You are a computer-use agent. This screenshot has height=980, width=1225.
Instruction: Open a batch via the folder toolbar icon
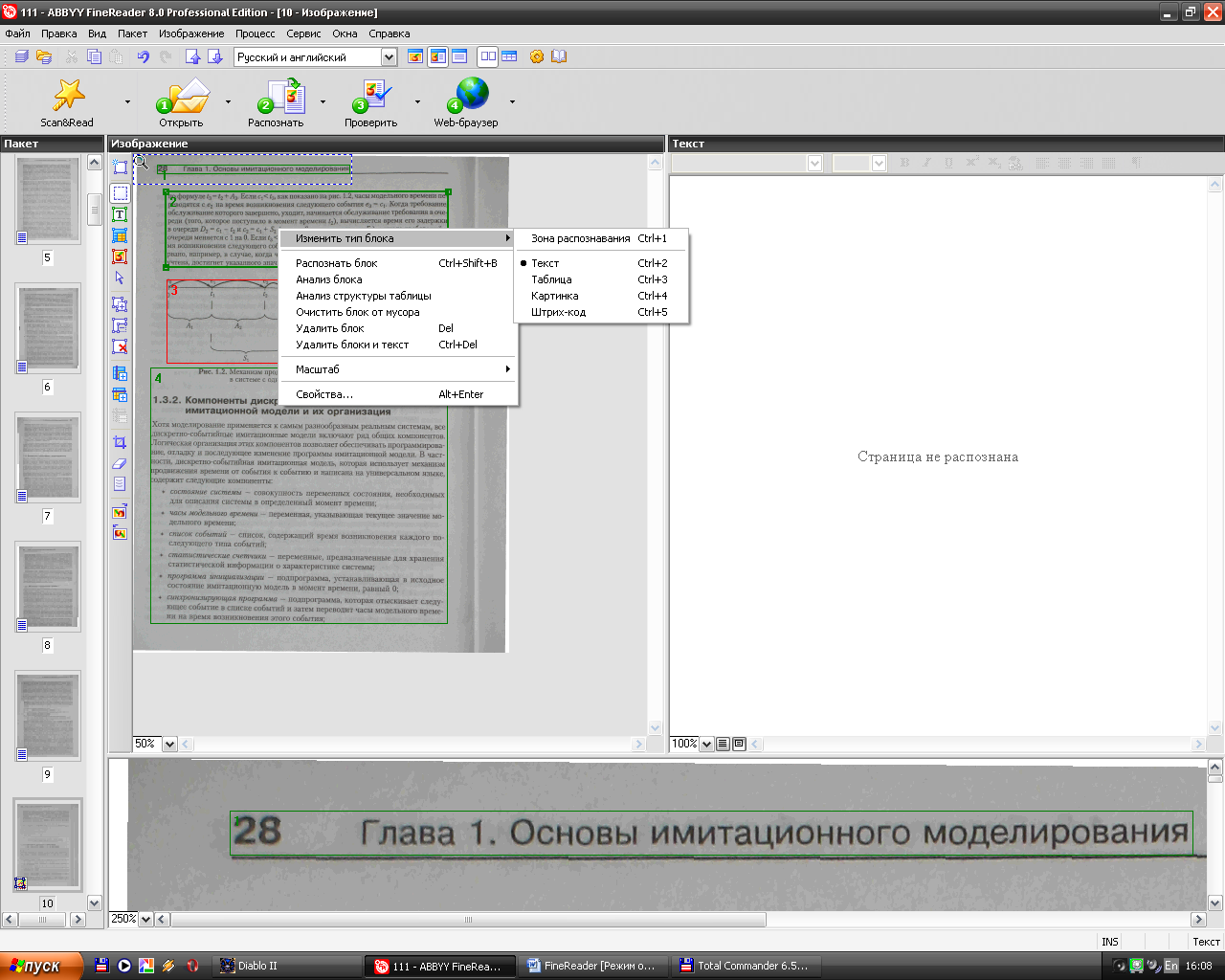(44, 56)
